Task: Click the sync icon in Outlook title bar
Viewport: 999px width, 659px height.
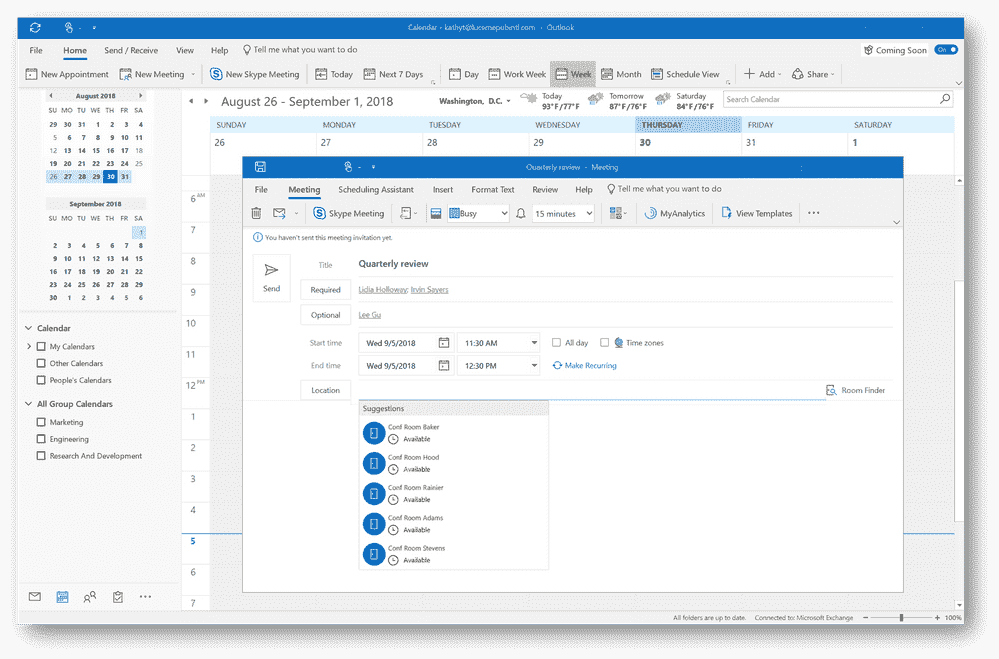Action: tap(35, 27)
